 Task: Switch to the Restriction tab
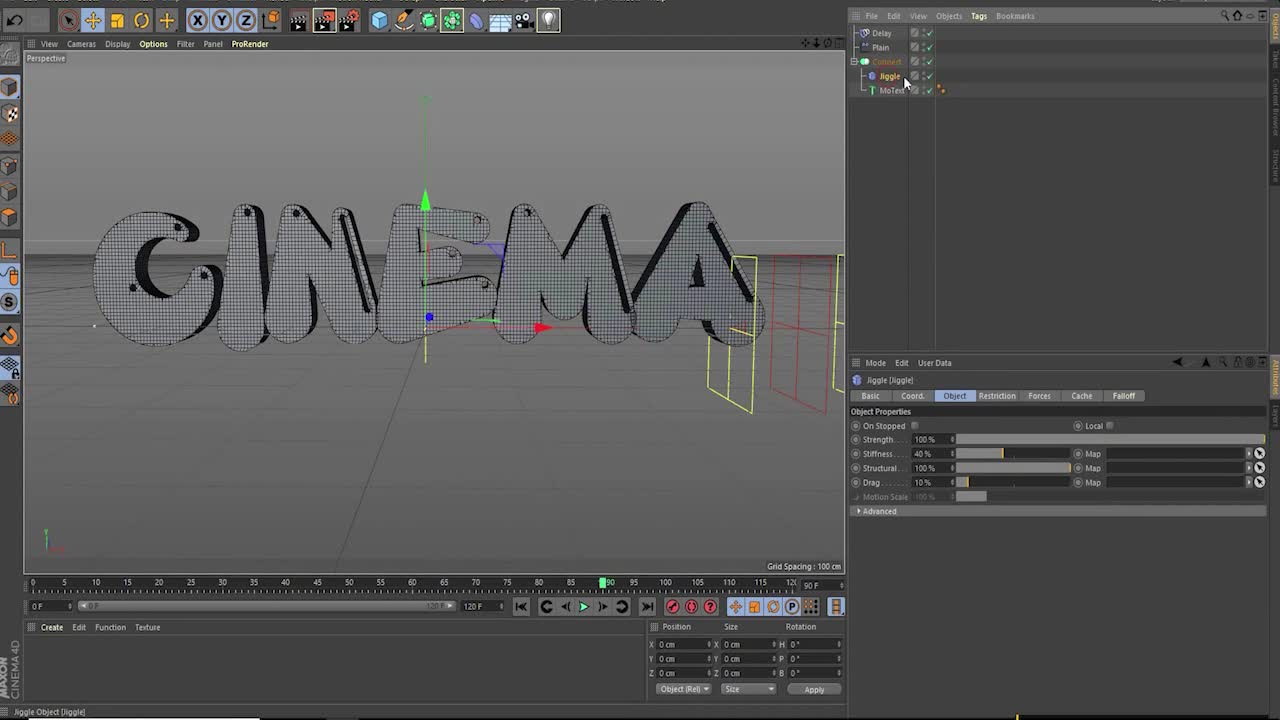coord(997,396)
